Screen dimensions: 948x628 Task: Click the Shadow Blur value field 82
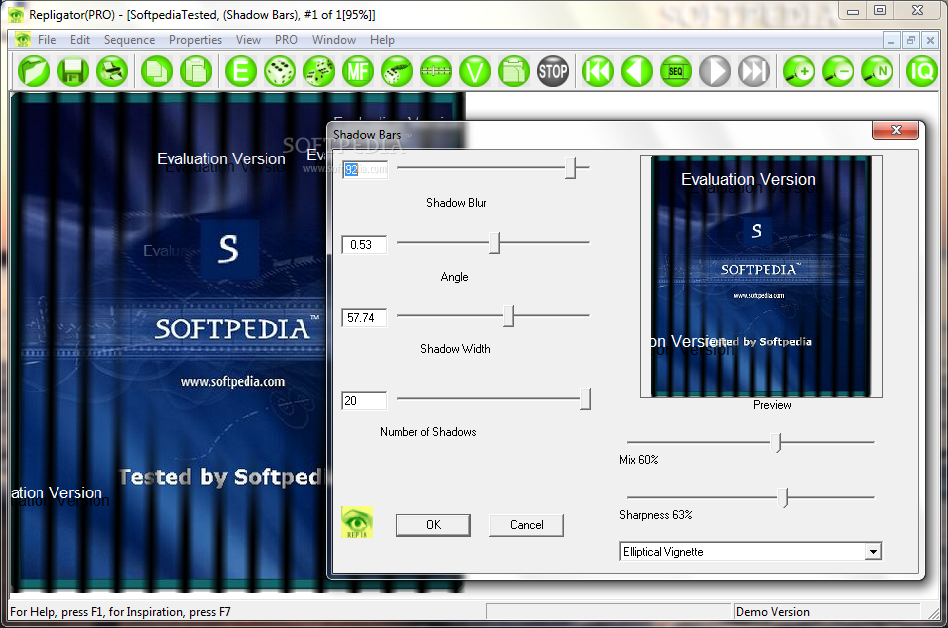pyautogui.click(x=364, y=170)
